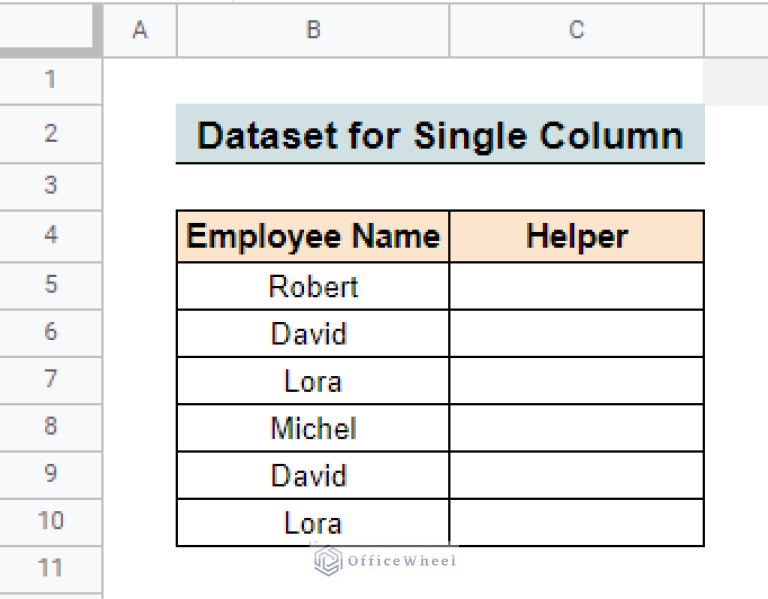
Task: Select column B header
Action: click(x=313, y=30)
